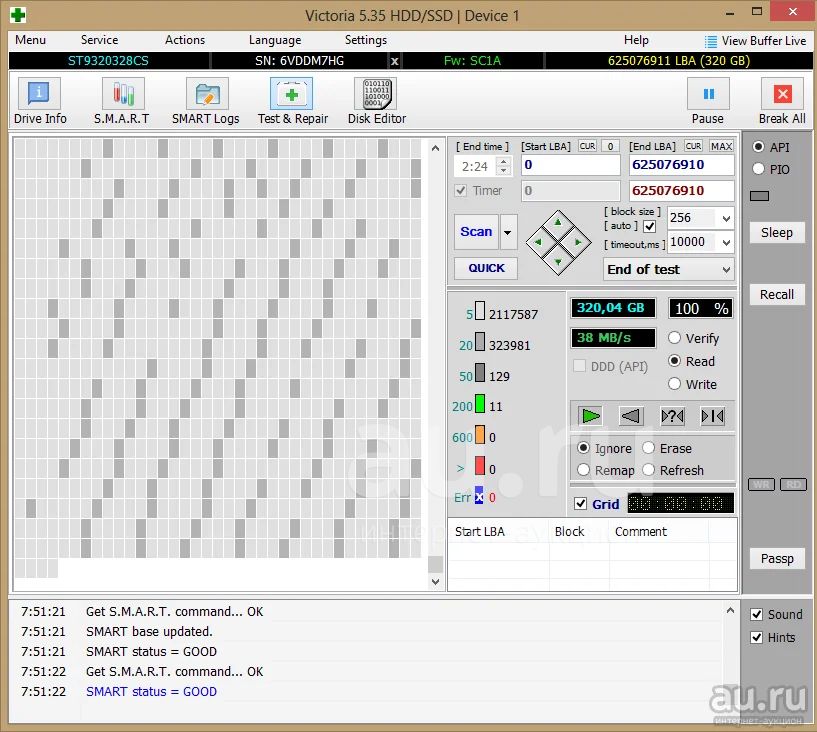Select the Remap error action
Screen dimensions: 817x732
tap(583, 470)
